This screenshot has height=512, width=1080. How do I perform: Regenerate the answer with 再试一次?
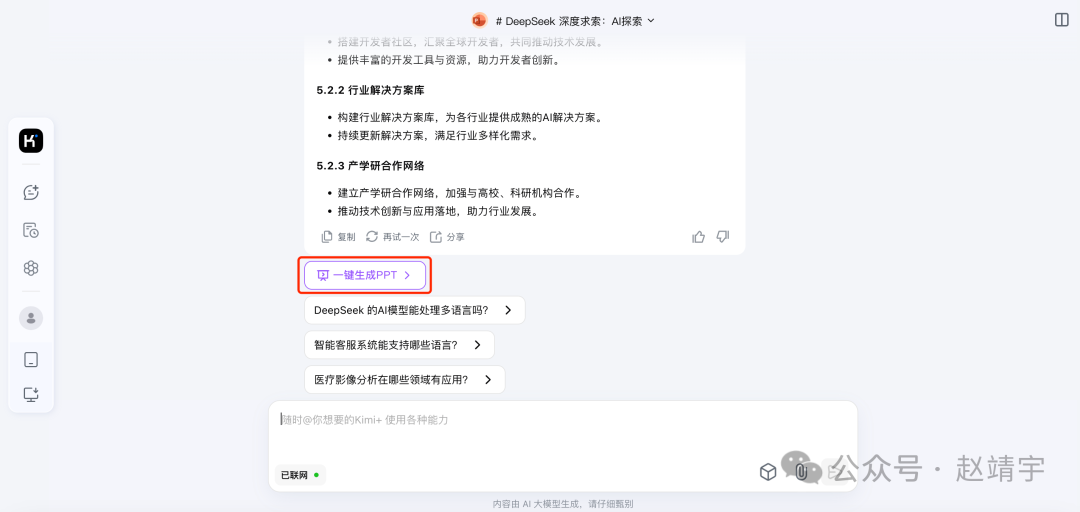[x=393, y=237]
